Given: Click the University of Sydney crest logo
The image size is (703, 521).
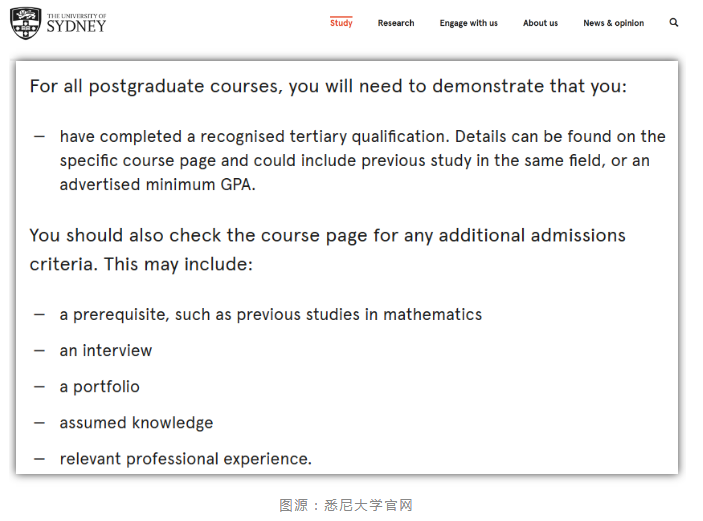Looking at the screenshot, I should click(x=26, y=23).
